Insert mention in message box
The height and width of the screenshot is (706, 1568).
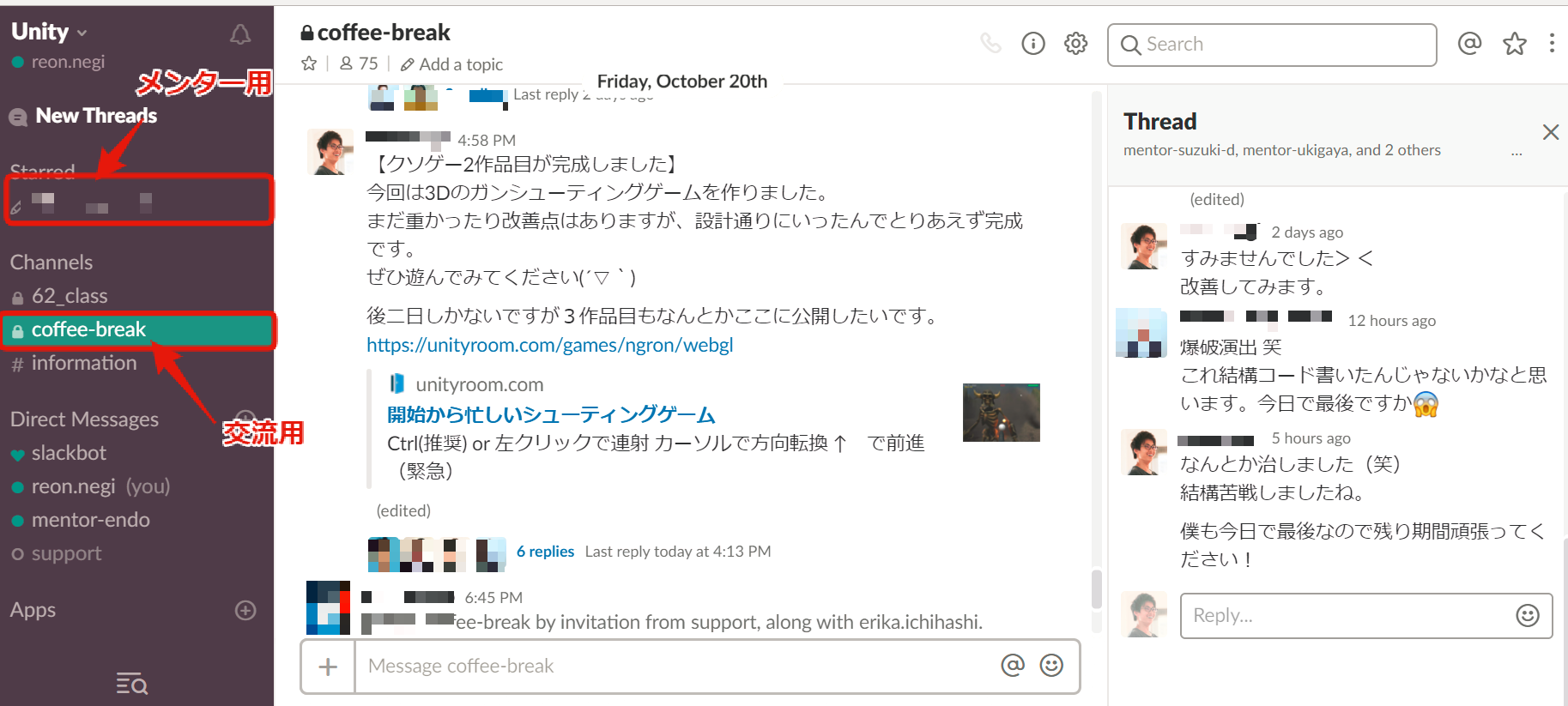1013,665
